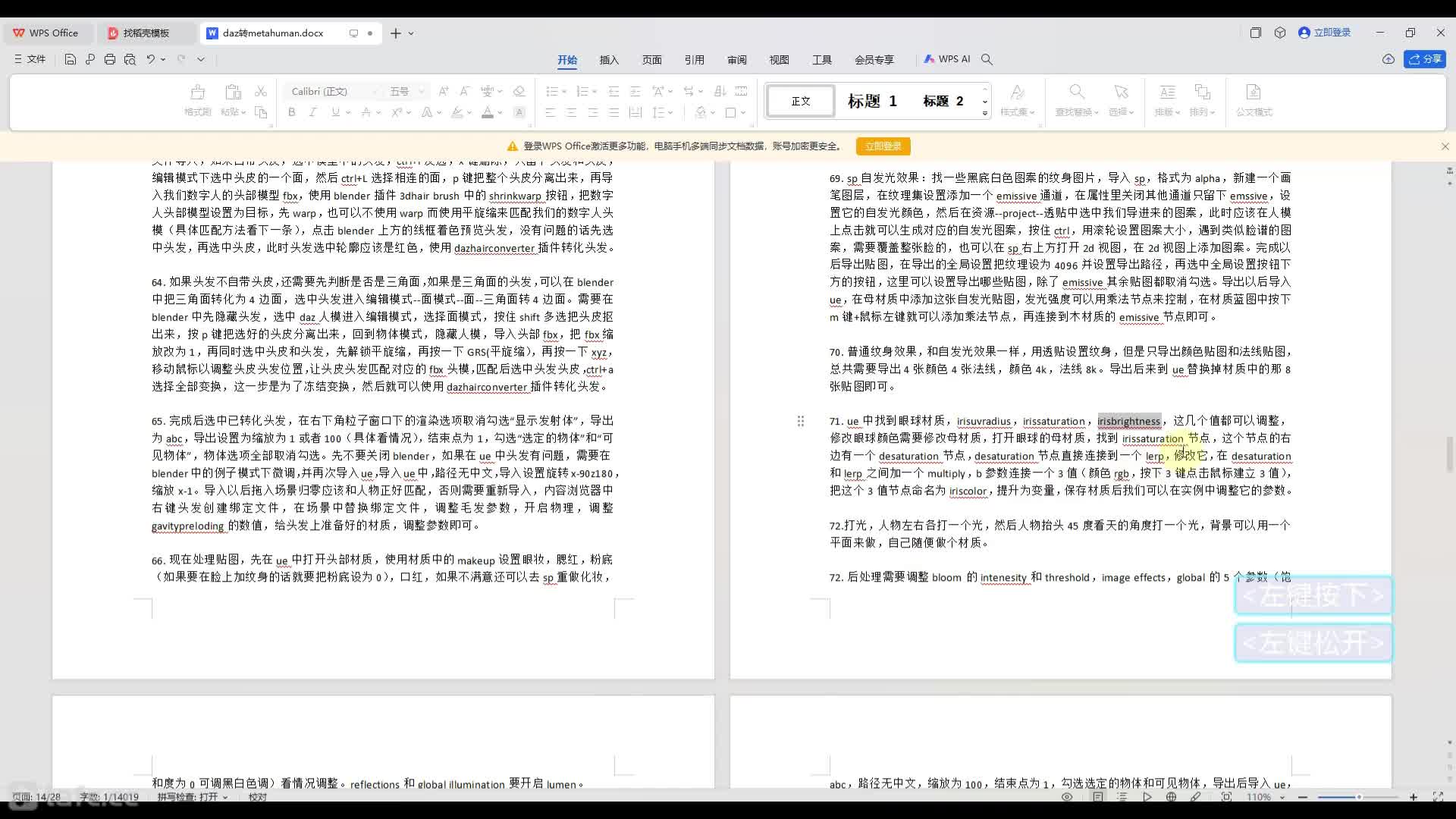Click zoom in plus button
1456x819 pixels.
tap(1413, 797)
